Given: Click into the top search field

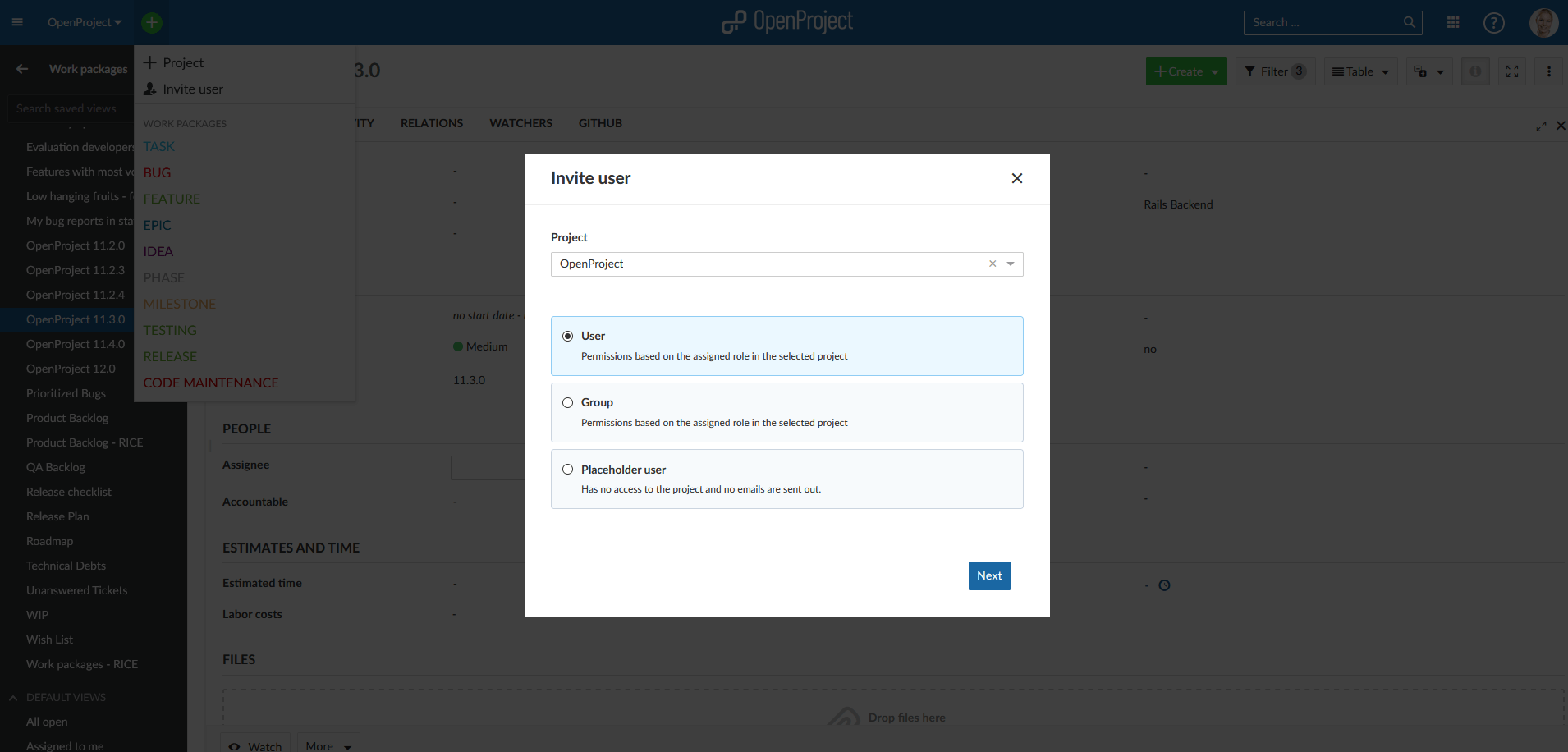Looking at the screenshot, I should pyautogui.click(x=1323, y=22).
